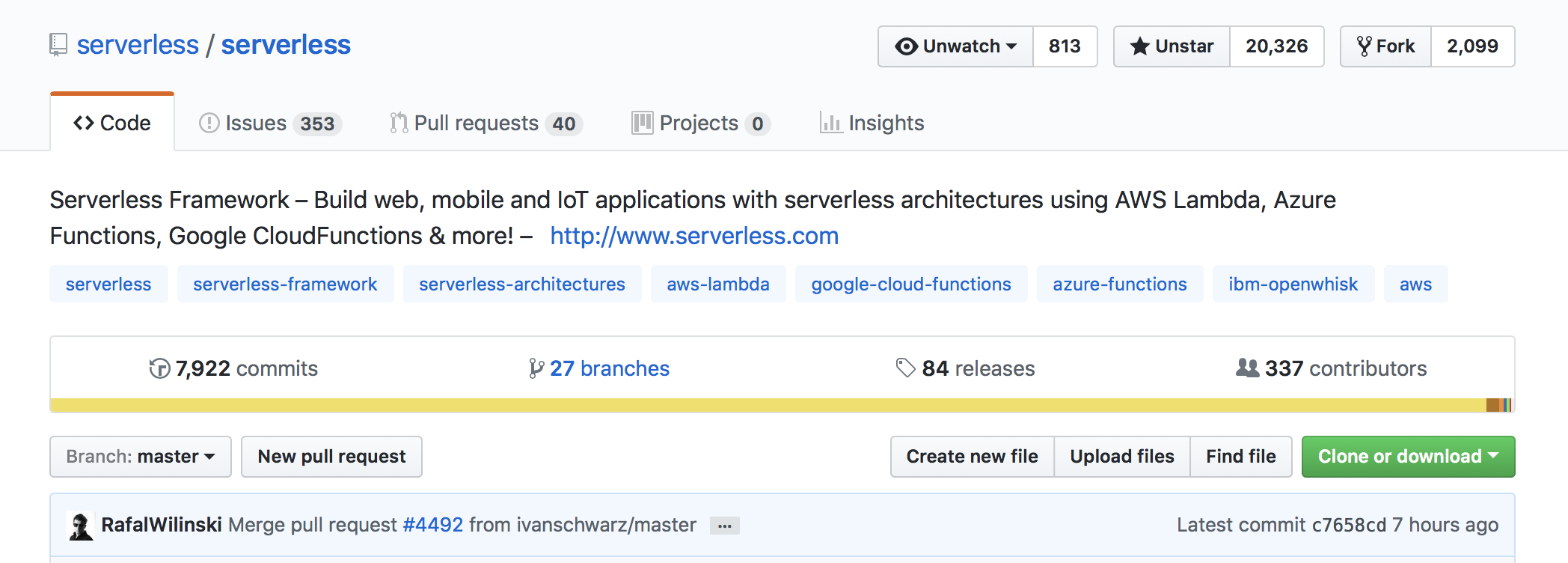The width and height of the screenshot is (1568, 563).
Task: Click the '7 hours ago' timestamp
Action: [x=1445, y=525]
